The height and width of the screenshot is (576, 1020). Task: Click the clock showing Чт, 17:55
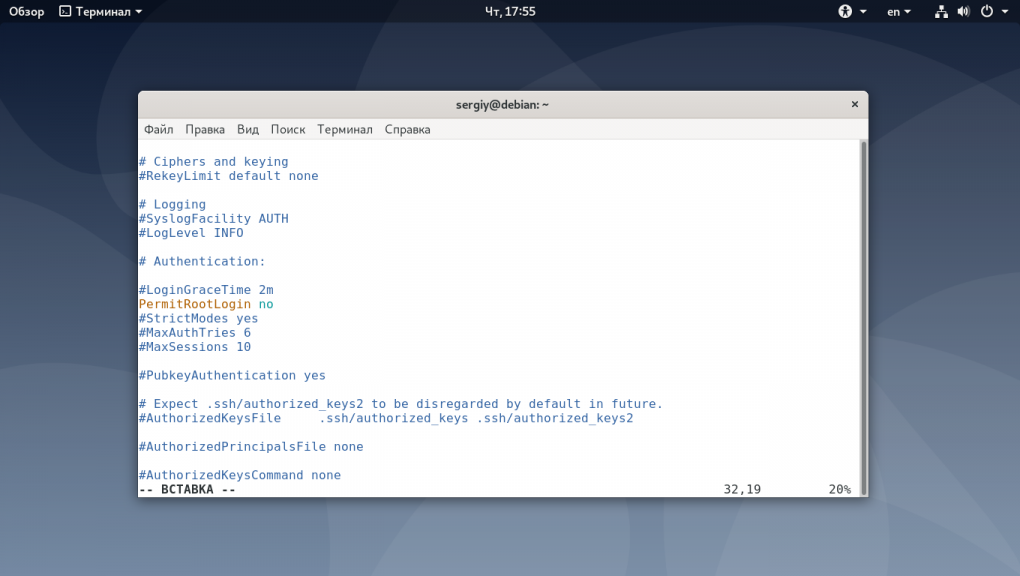point(510,11)
